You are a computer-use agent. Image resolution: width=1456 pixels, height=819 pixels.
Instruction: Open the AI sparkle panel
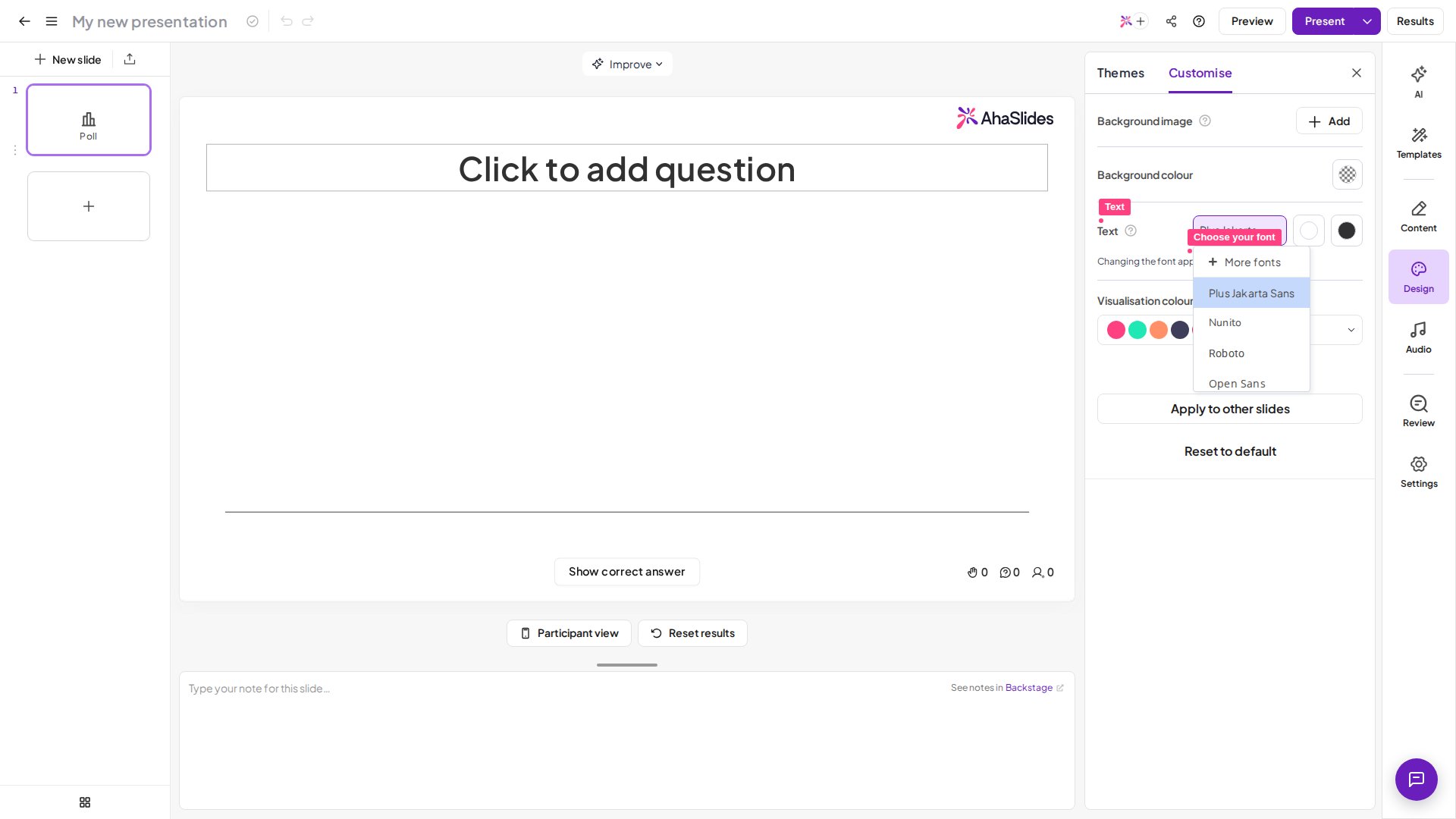pyautogui.click(x=1419, y=82)
